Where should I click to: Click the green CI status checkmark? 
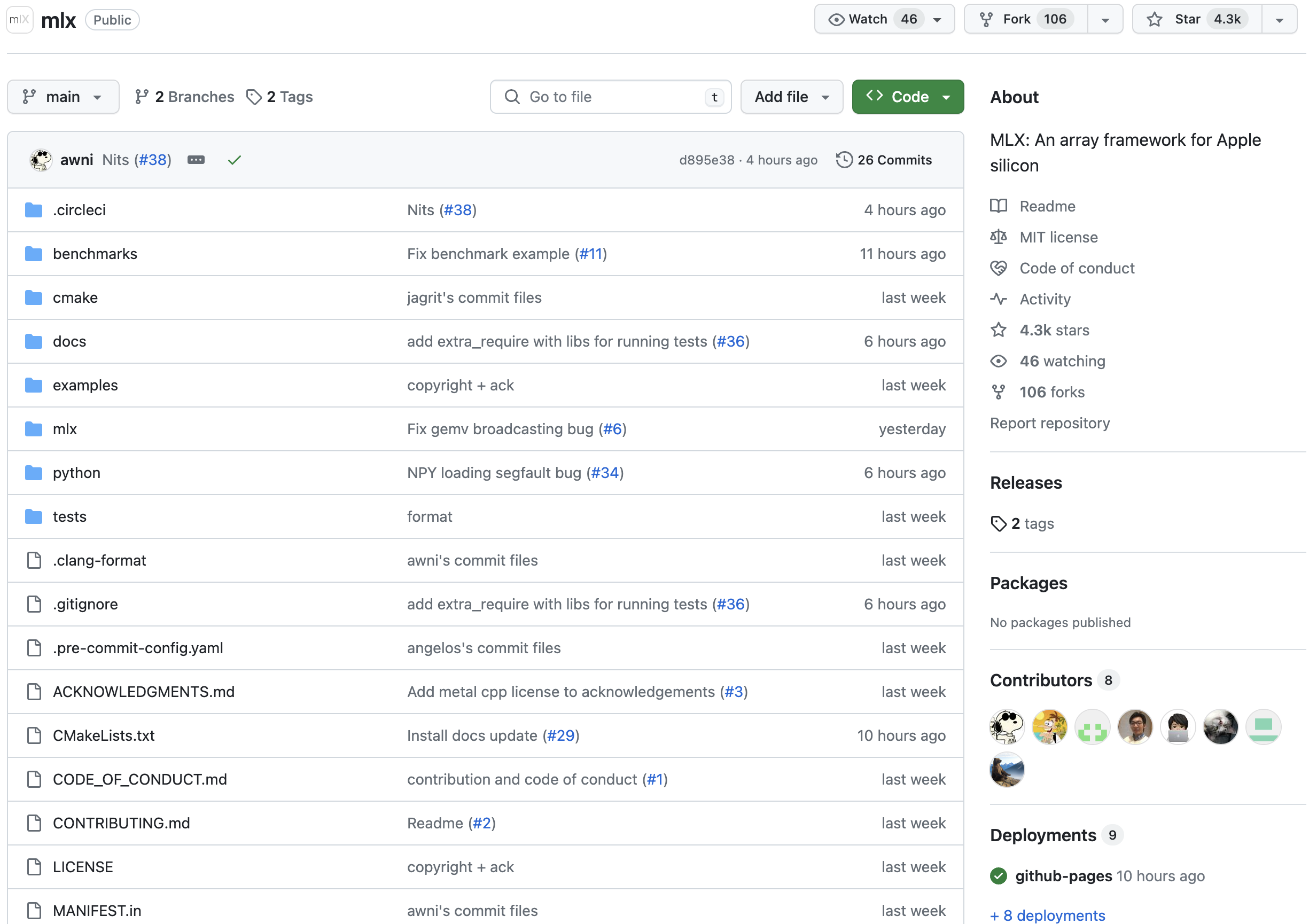[235, 160]
